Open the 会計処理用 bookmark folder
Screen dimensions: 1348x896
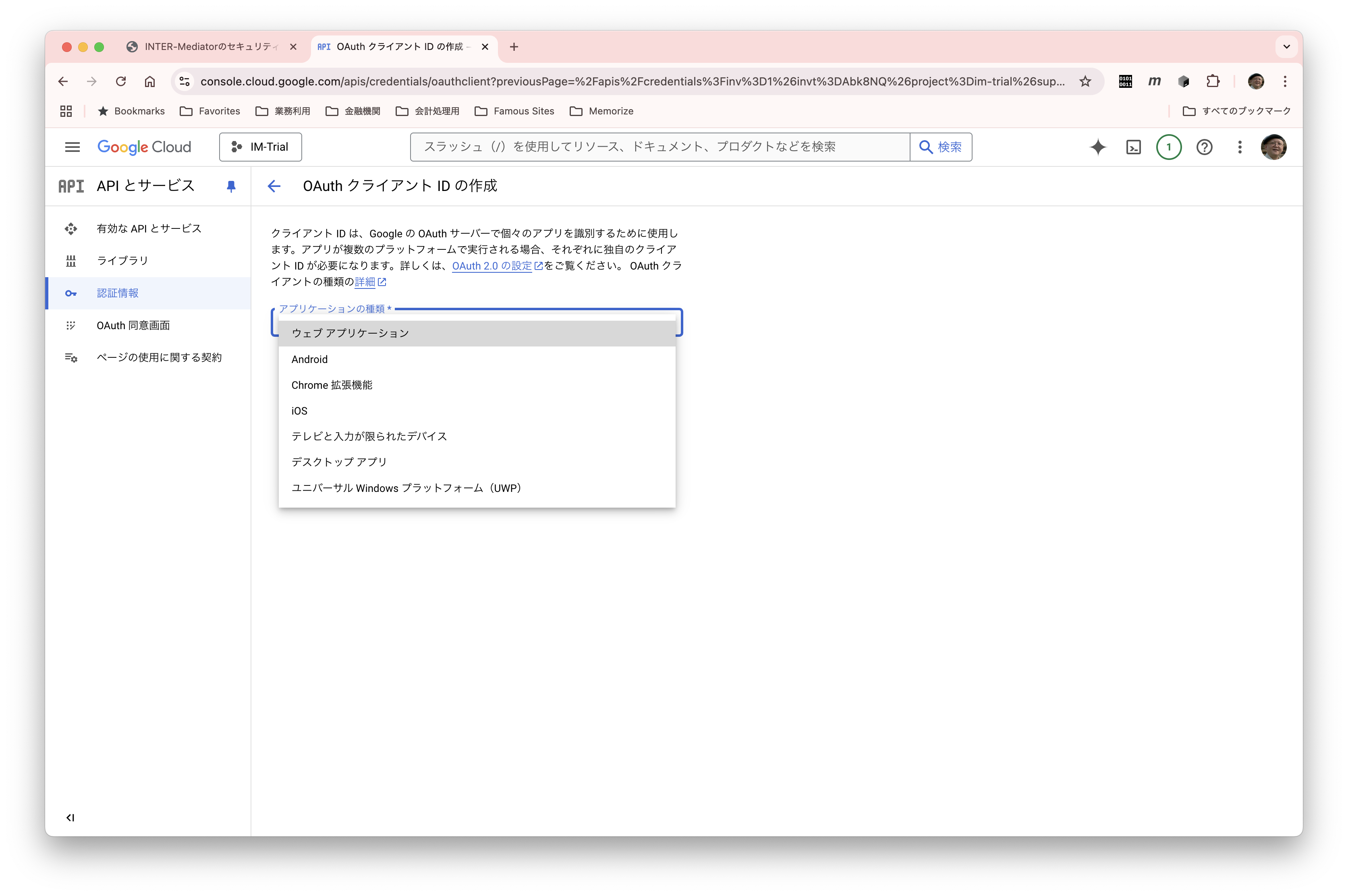(427, 111)
